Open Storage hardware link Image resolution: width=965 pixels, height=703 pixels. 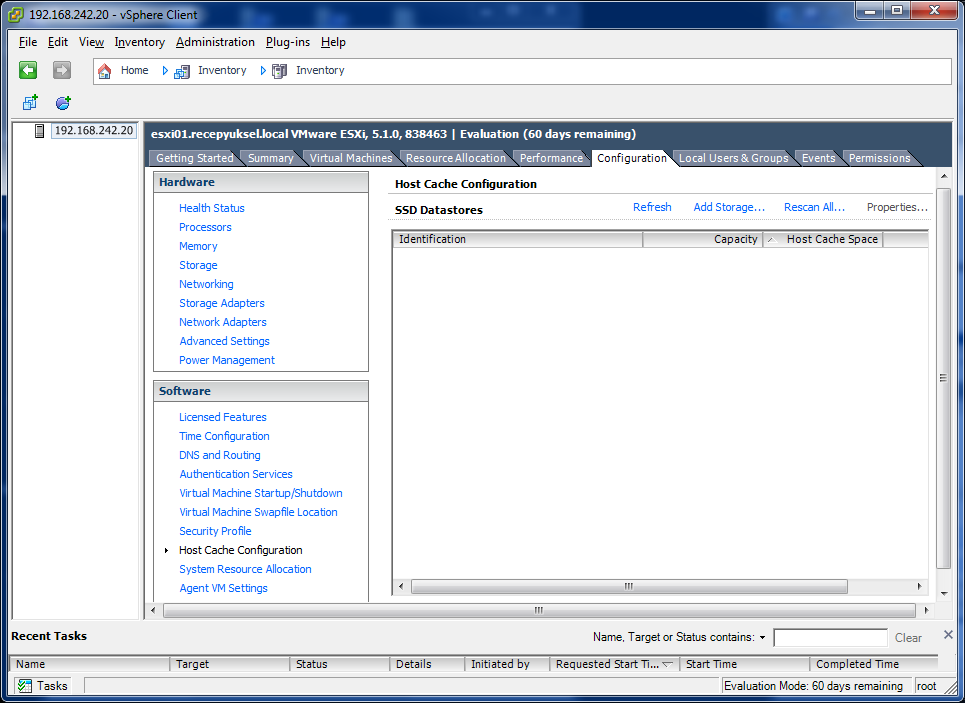pos(198,265)
